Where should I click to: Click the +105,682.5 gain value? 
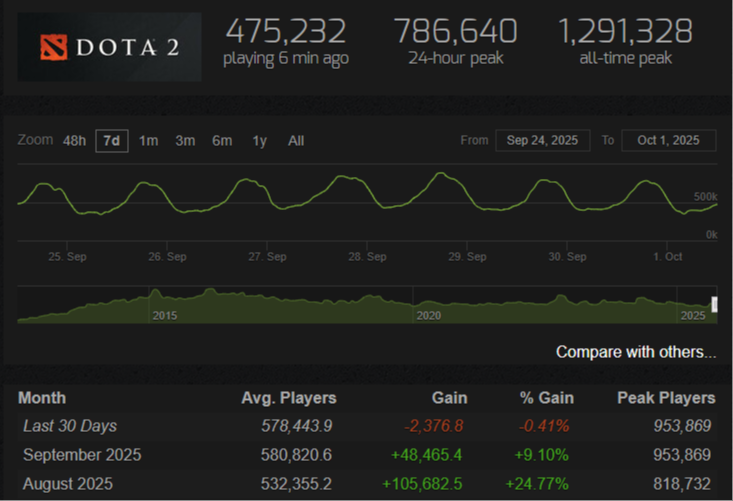click(422, 484)
